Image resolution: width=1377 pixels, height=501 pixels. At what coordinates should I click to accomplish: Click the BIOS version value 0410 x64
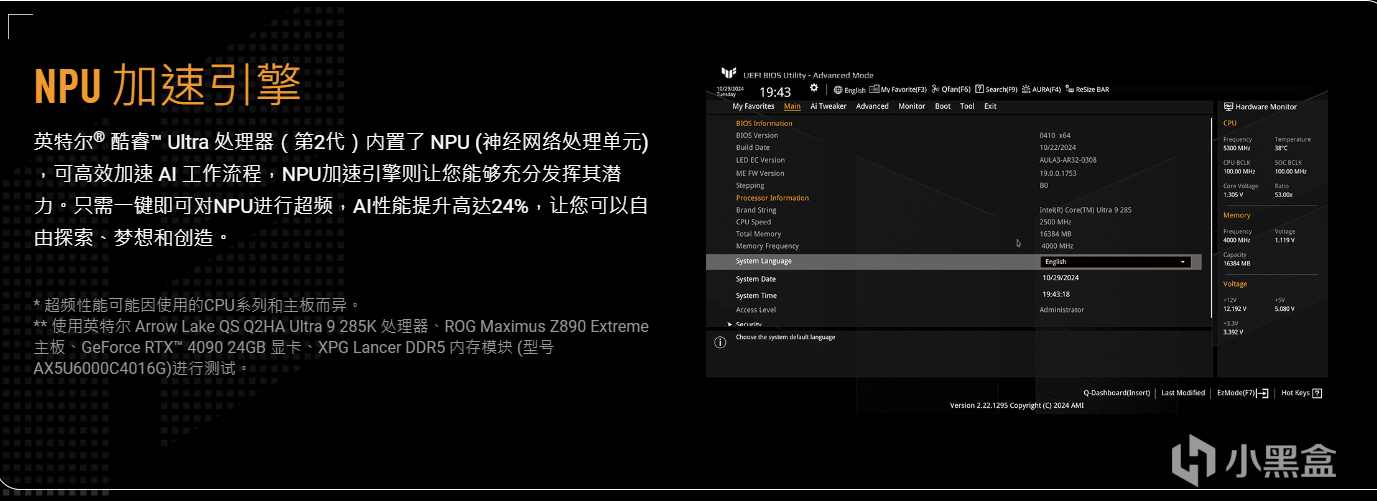[1055, 135]
